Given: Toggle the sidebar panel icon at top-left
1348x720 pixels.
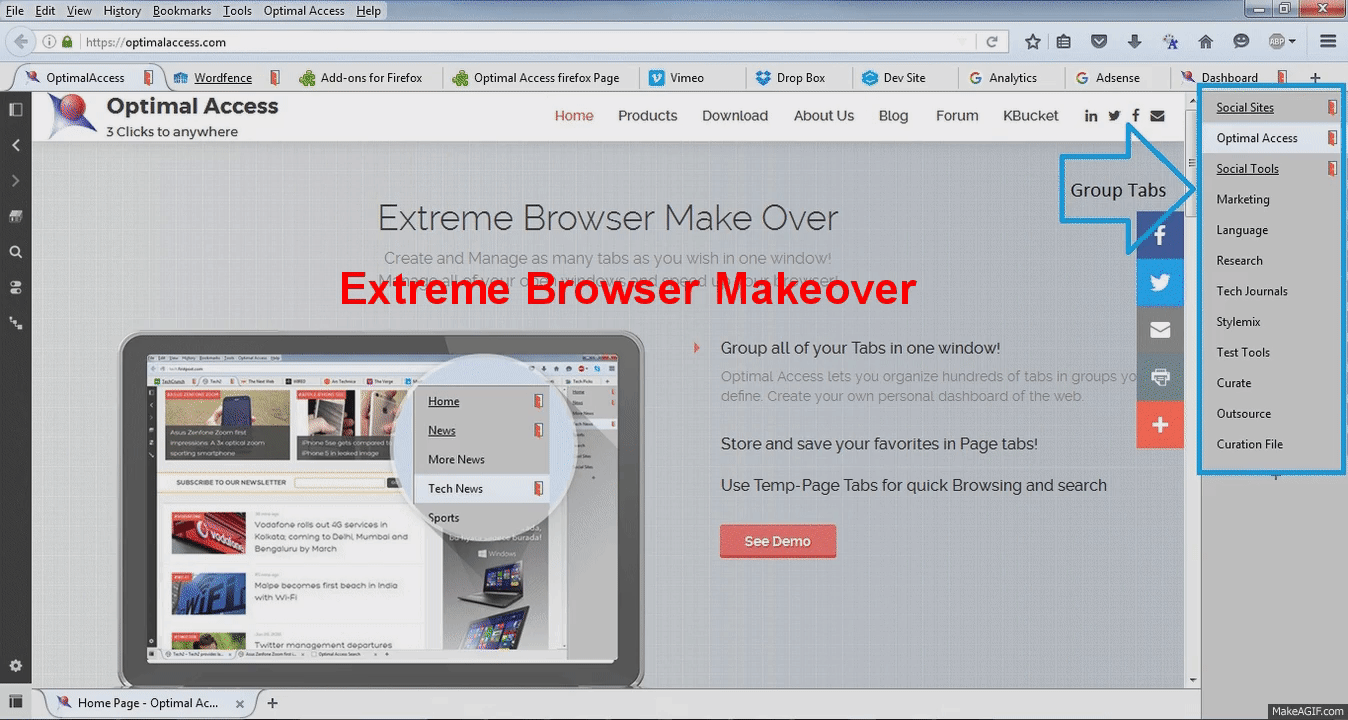Looking at the screenshot, I should point(15,109).
